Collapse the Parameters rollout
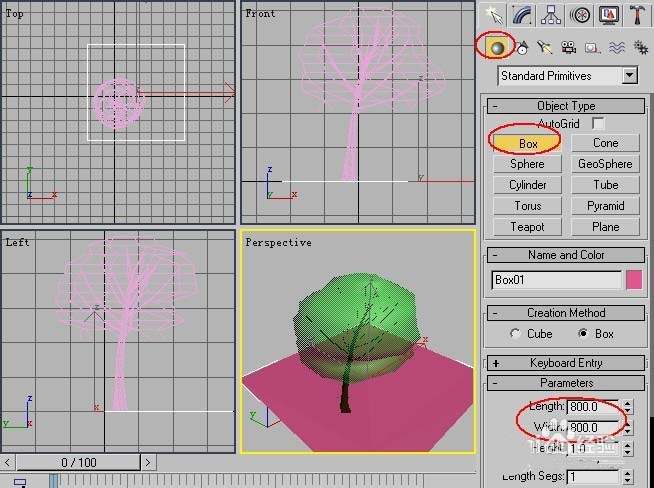This screenshot has width=654, height=488. (566, 382)
